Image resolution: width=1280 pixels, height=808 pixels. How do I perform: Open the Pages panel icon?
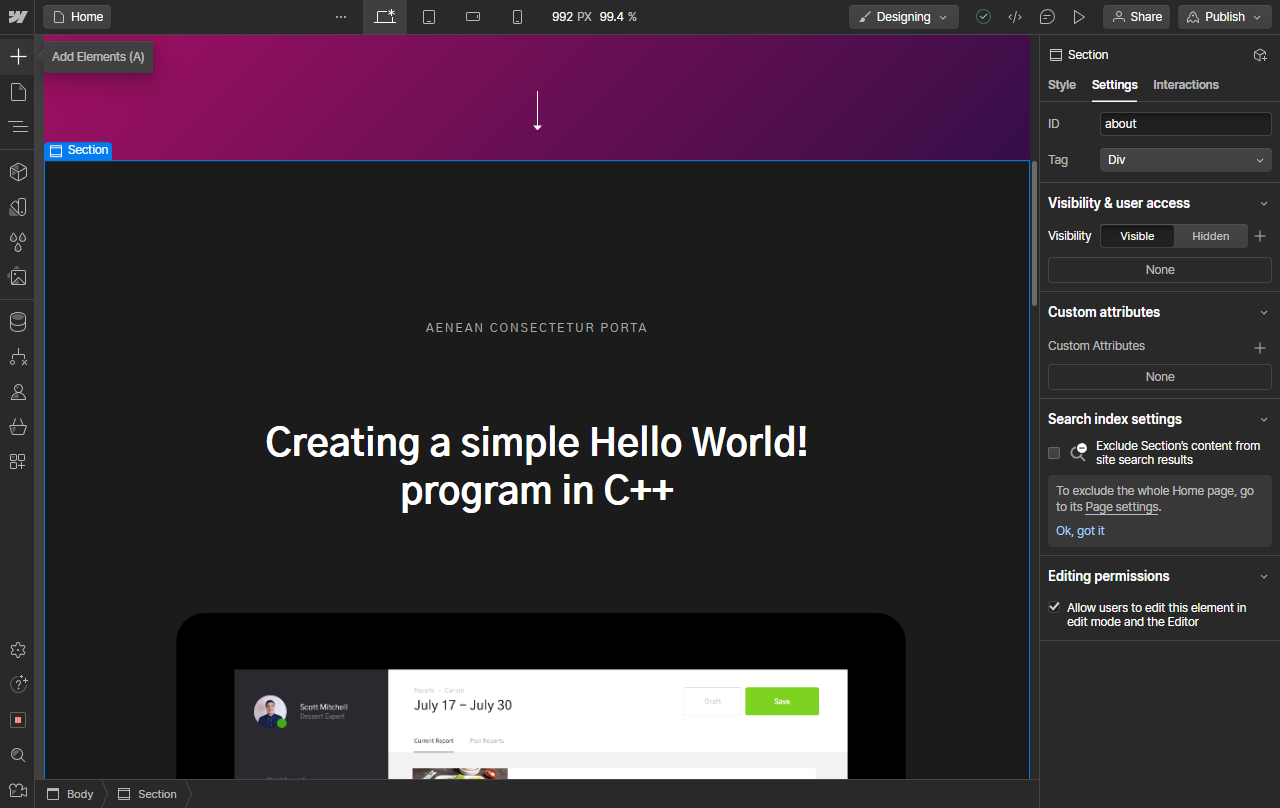point(18,92)
